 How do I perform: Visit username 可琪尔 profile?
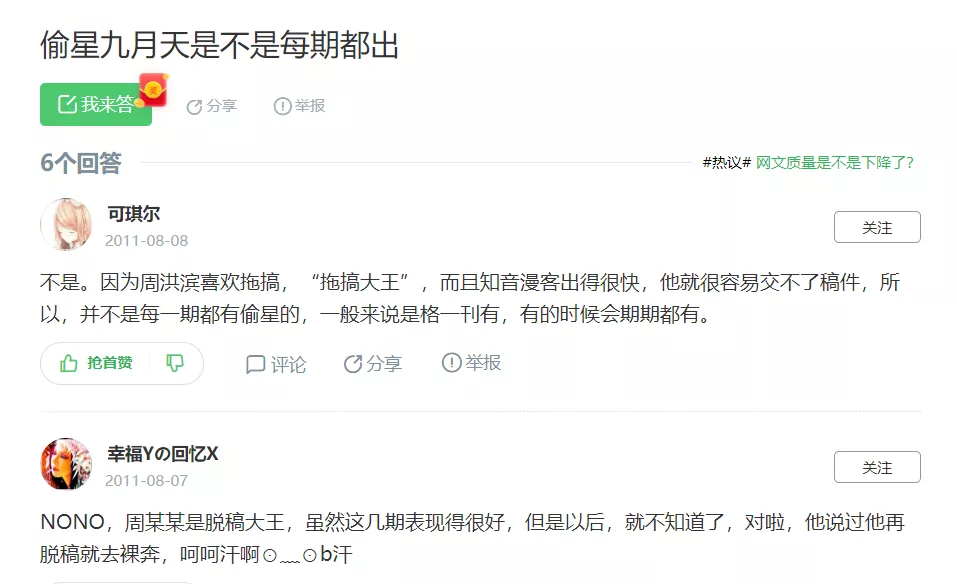coord(134,214)
